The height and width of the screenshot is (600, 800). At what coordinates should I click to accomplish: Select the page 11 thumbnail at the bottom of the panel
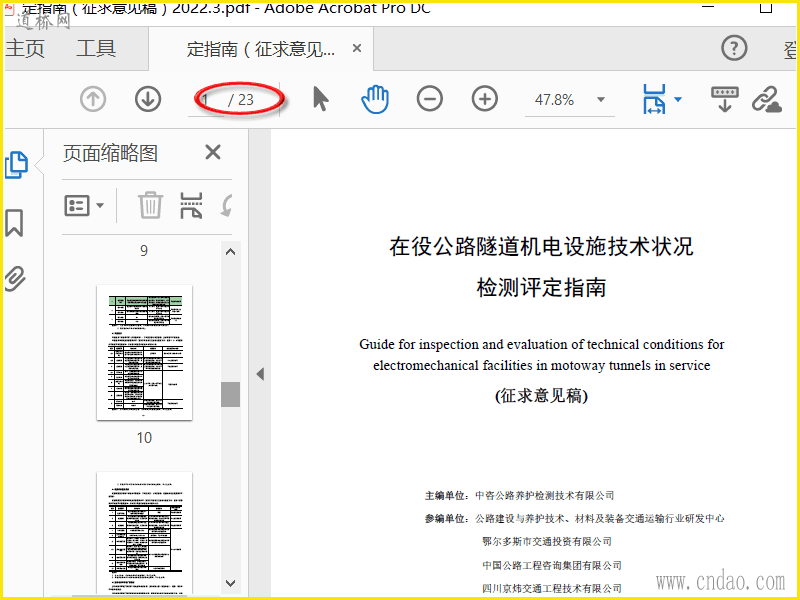[x=144, y=533]
